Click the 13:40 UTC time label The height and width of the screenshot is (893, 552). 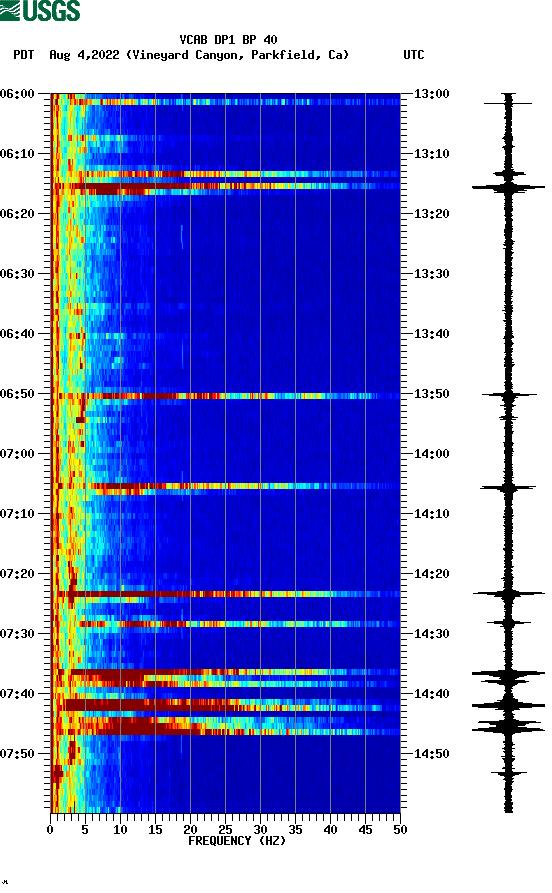431,334
